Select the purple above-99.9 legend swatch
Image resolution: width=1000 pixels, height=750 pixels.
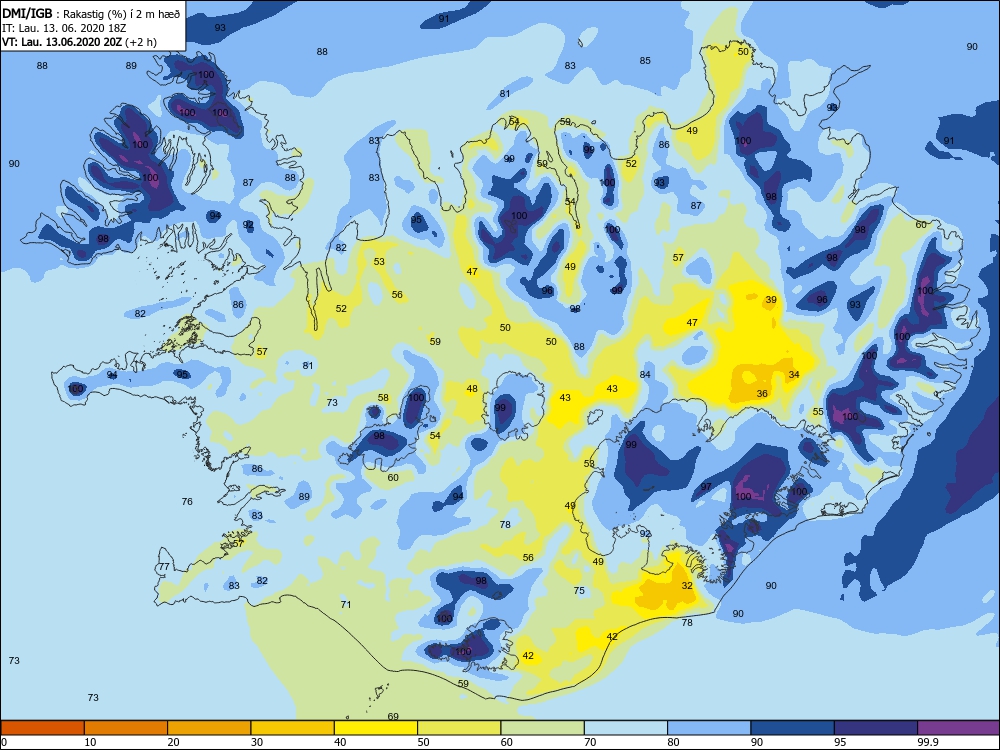pos(959,728)
